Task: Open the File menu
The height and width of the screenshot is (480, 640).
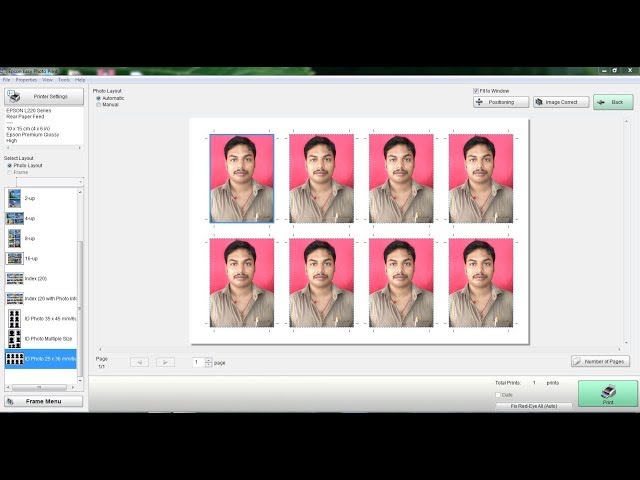Action: (6, 80)
